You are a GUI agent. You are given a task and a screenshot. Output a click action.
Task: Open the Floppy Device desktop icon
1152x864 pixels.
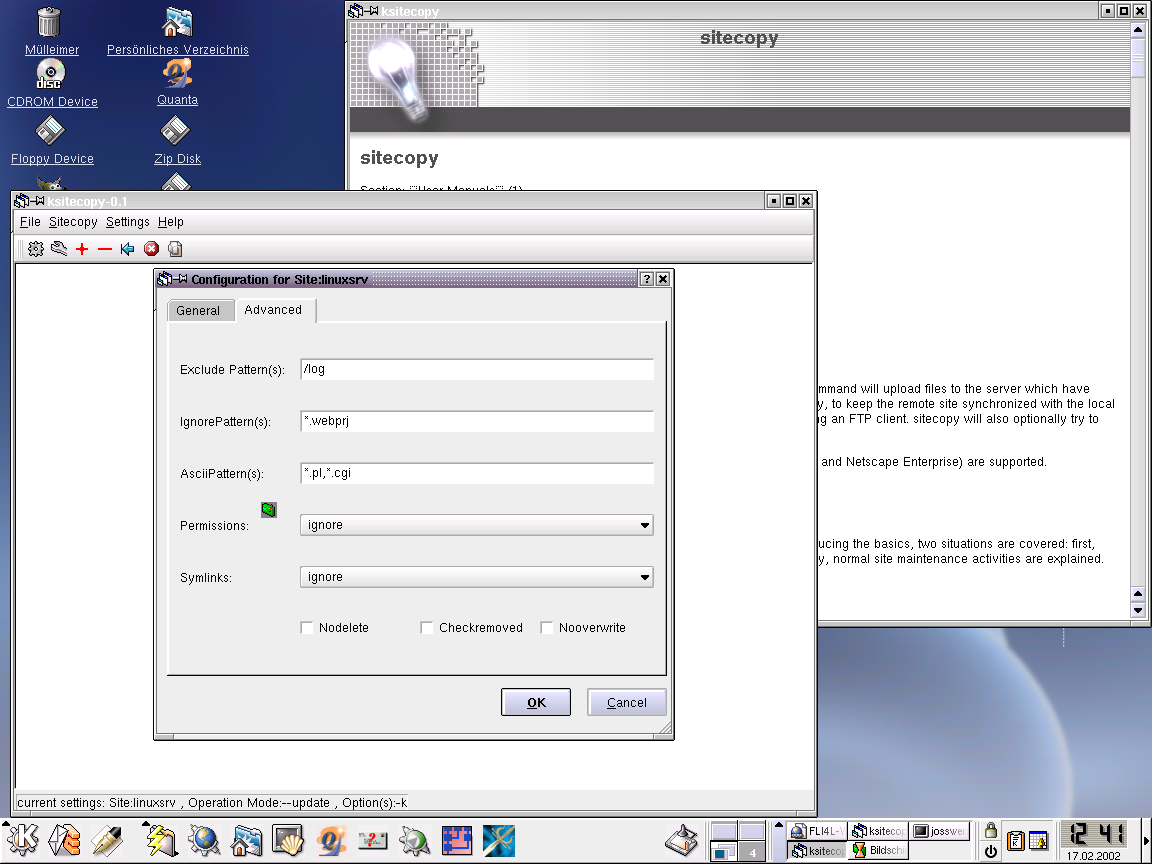pyautogui.click(x=51, y=140)
